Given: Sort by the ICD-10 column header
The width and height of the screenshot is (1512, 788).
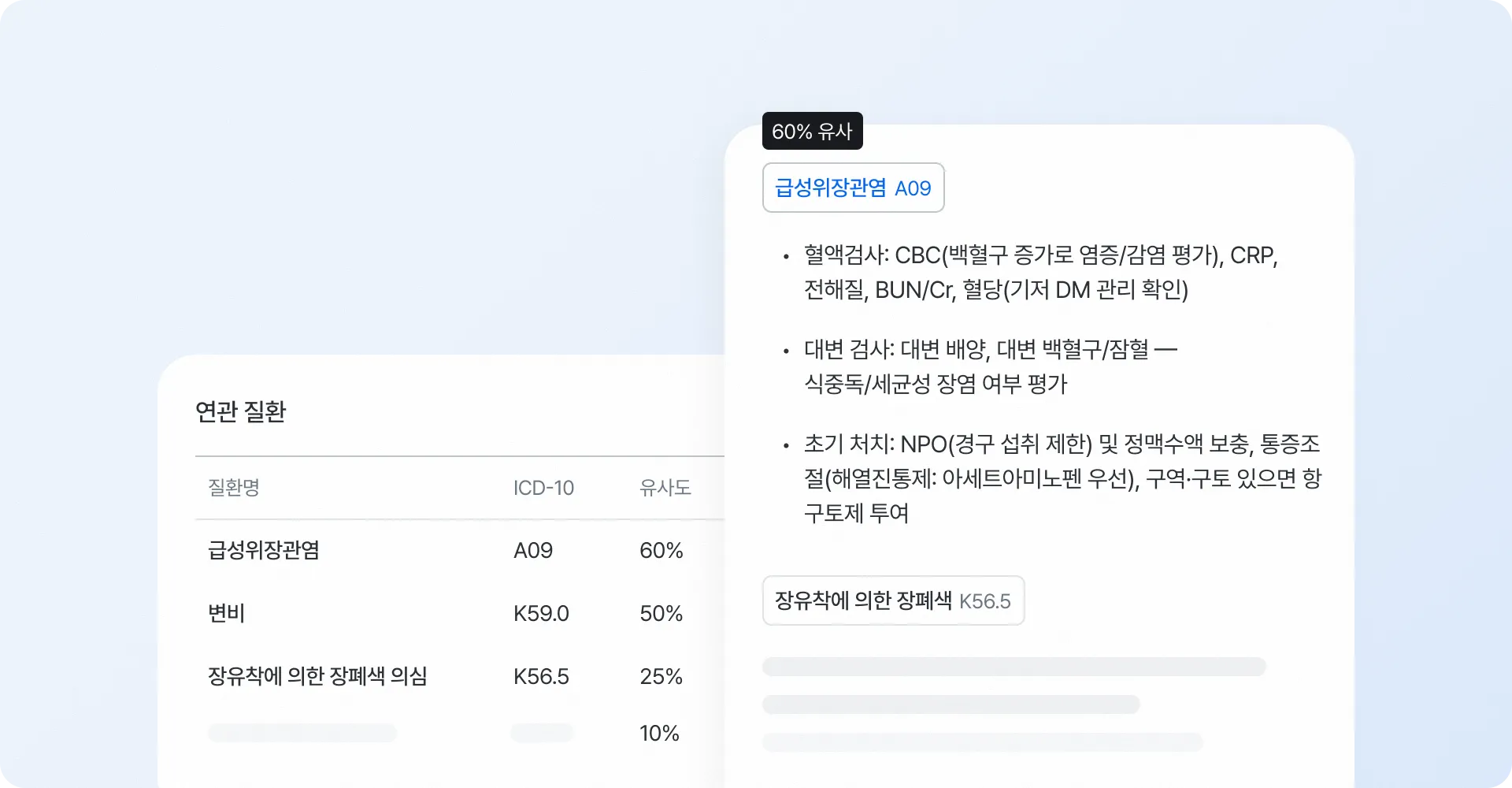Looking at the screenshot, I should point(544,488).
